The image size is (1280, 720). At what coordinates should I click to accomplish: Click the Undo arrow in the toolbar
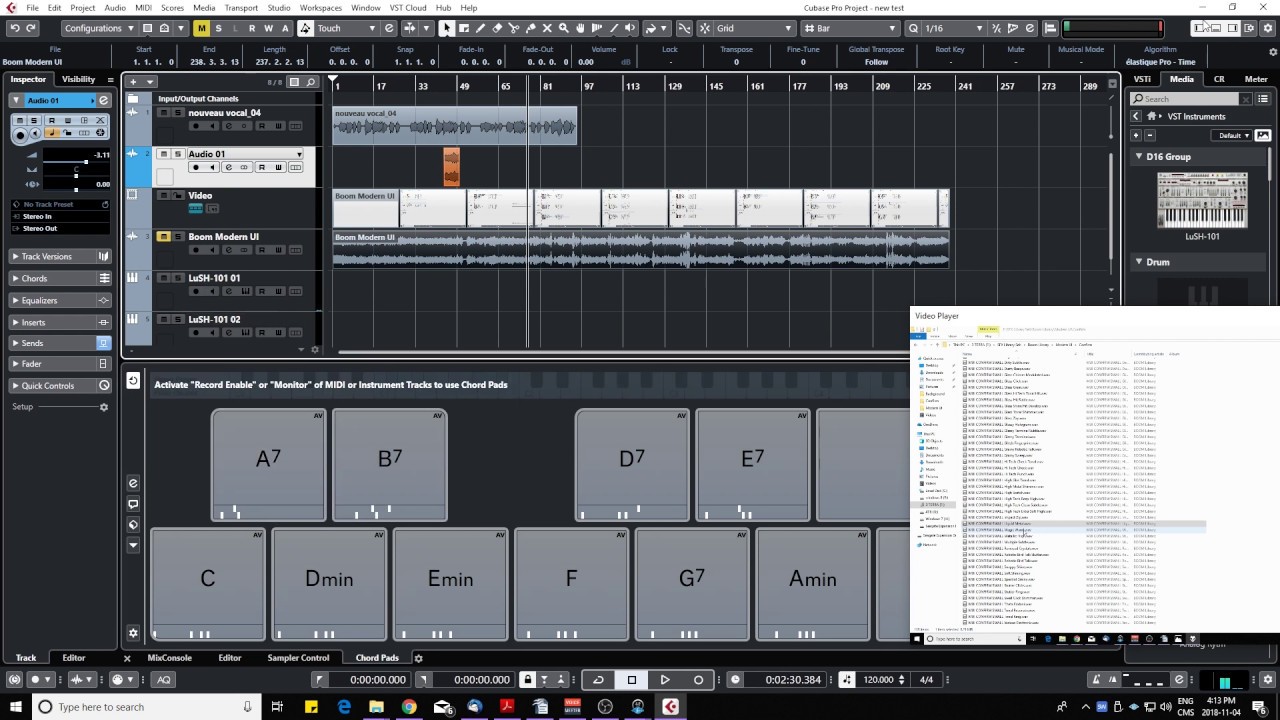pos(15,28)
